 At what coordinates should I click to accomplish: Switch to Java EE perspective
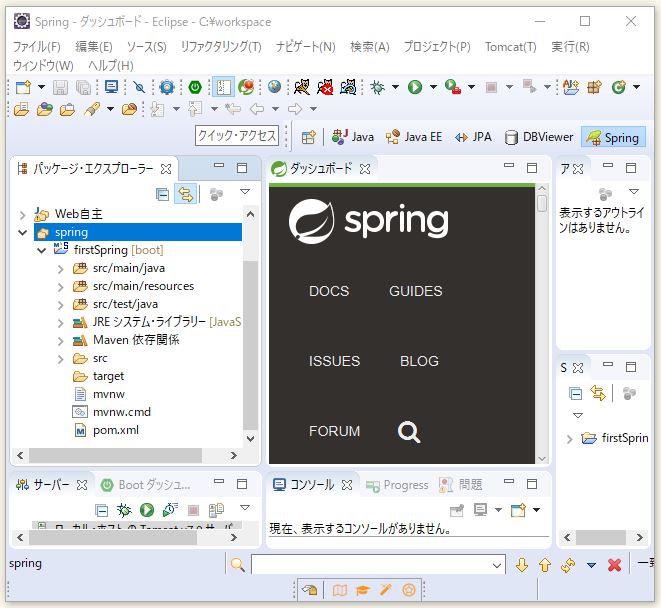coord(414,137)
